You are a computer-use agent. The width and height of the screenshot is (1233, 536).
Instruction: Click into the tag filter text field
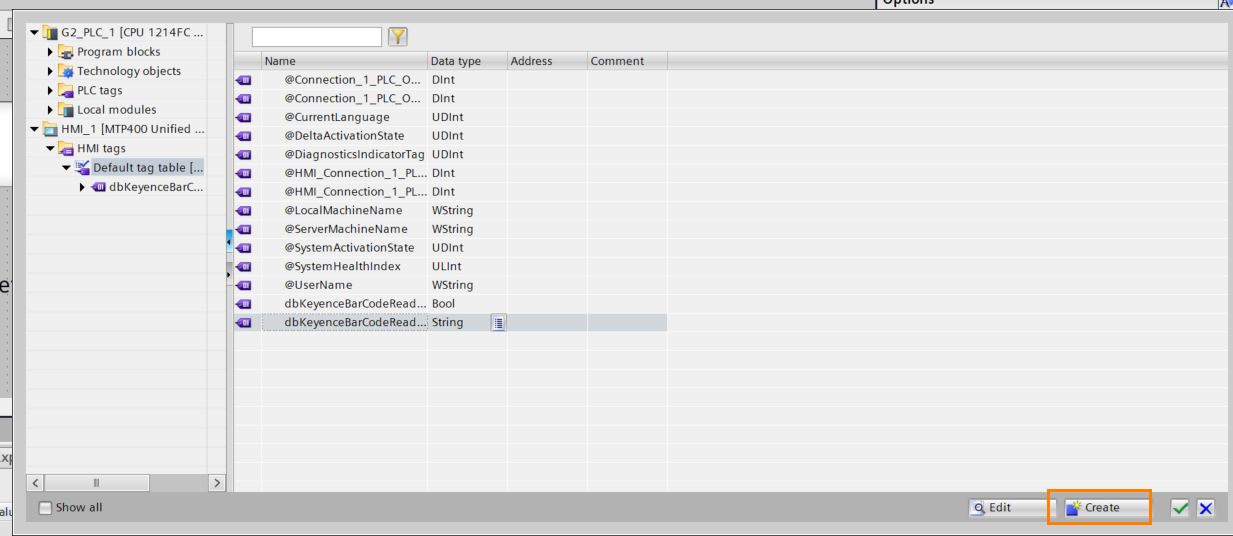(x=317, y=37)
